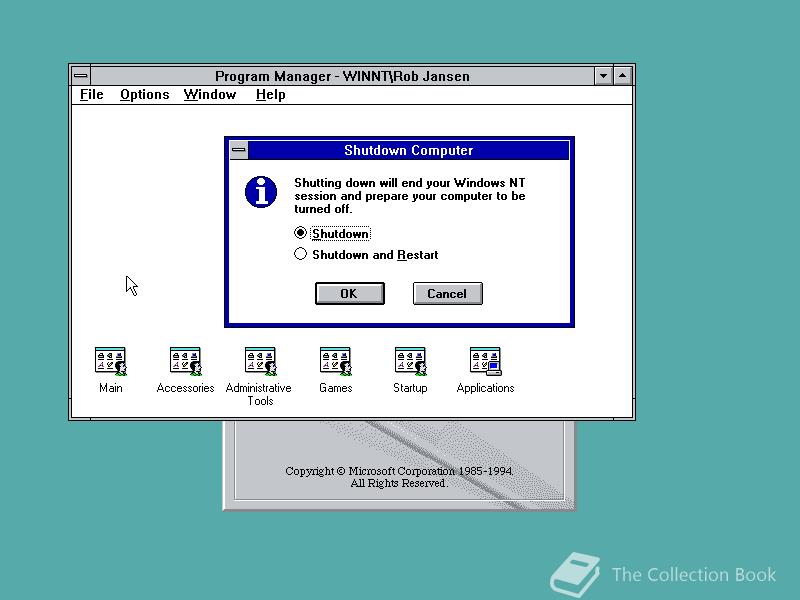This screenshot has width=800, height=600.
Task: Click the Shutdown Computer title bar
Action: point(408,150)
